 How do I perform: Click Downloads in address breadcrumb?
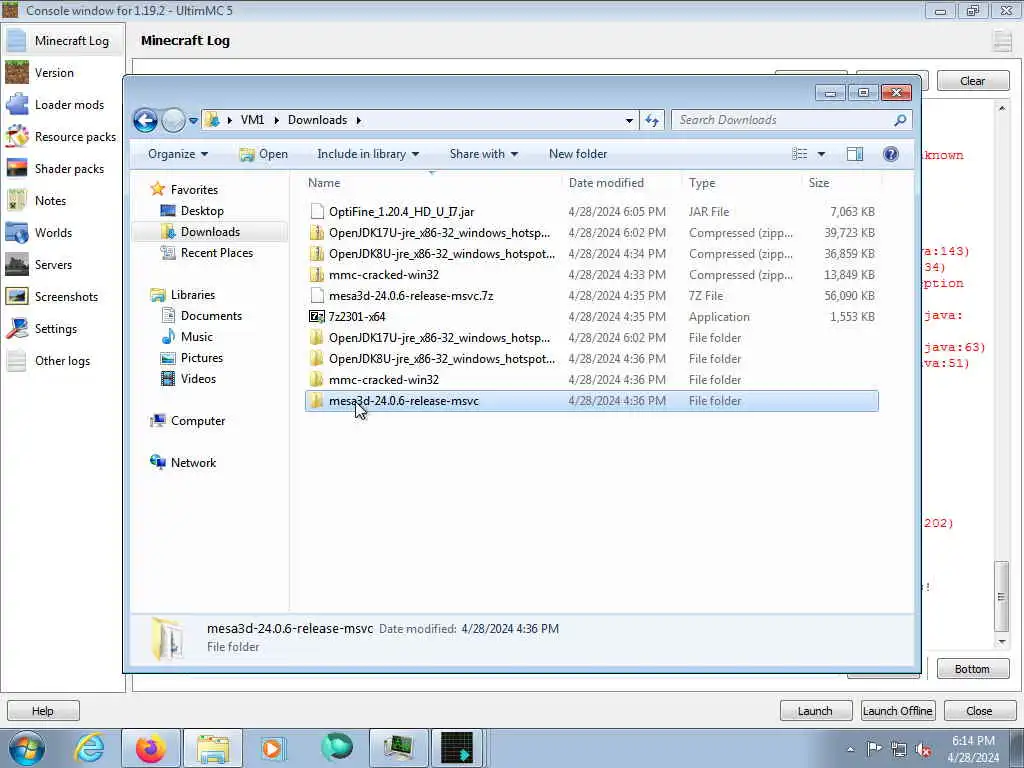click(317, 120)
